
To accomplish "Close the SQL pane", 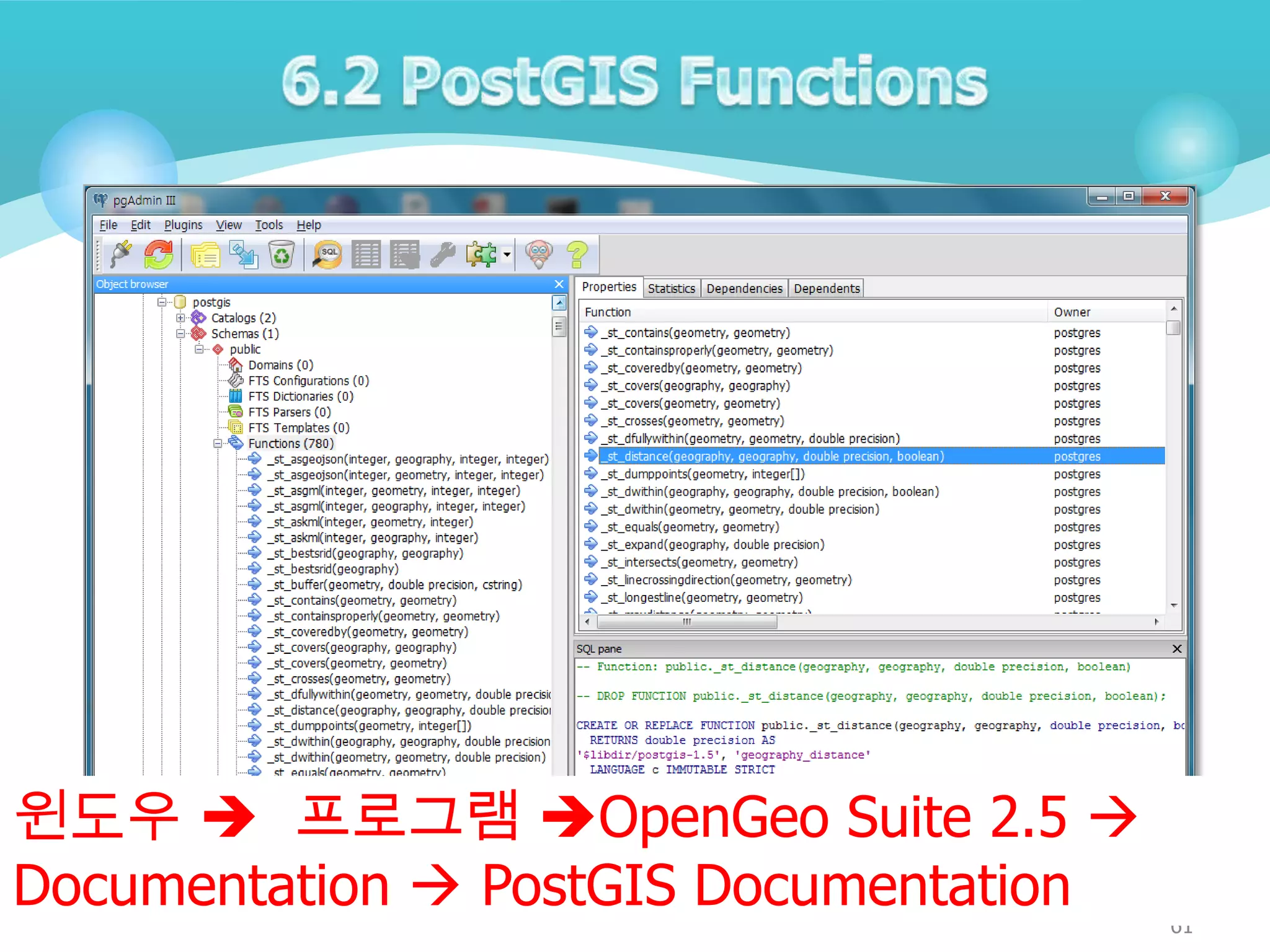I will [1176, 649].
